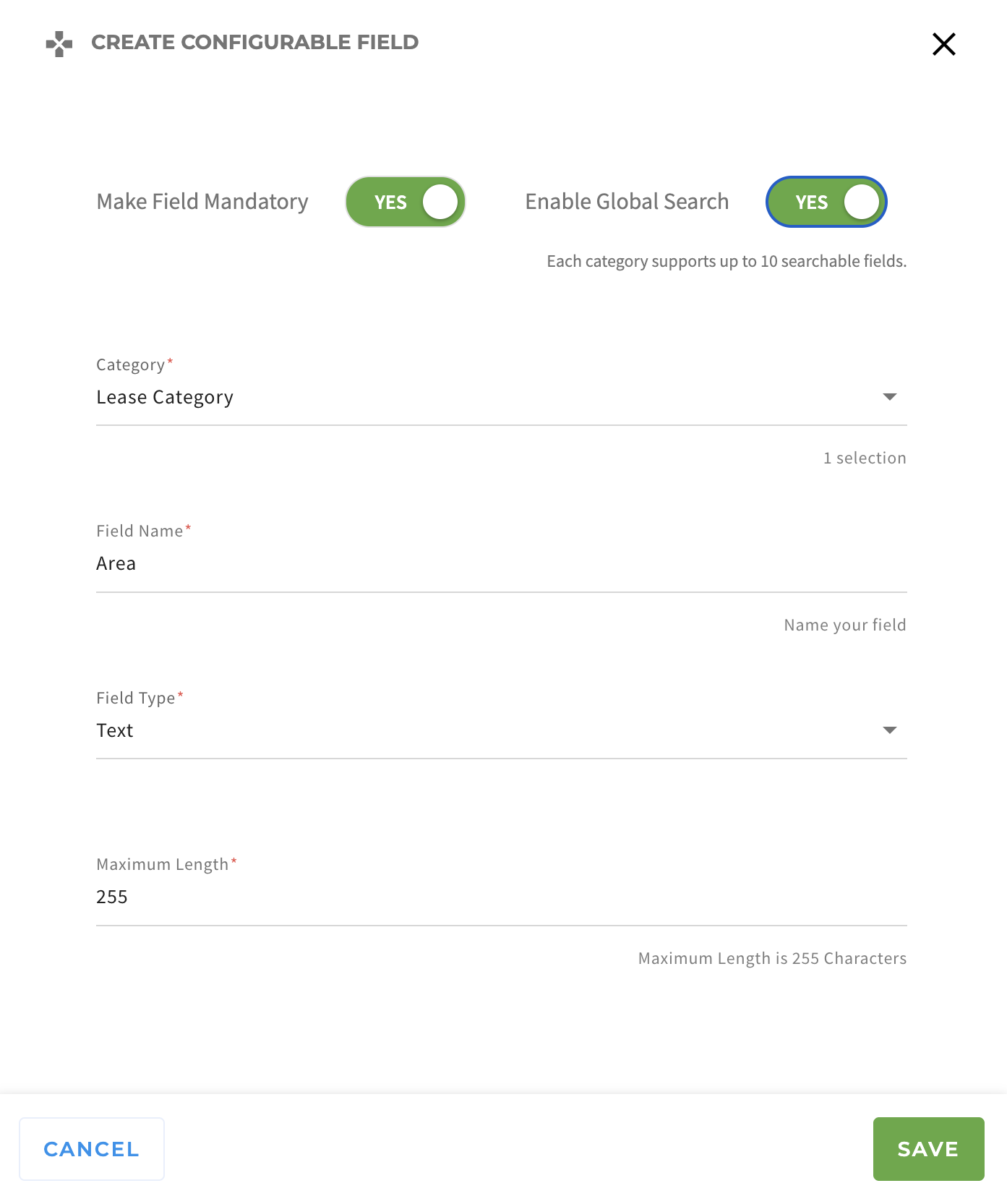Click the Lease Category selected value
Screen dimensions: 1007x1204
pyautogui.click(x=165, y=398)
